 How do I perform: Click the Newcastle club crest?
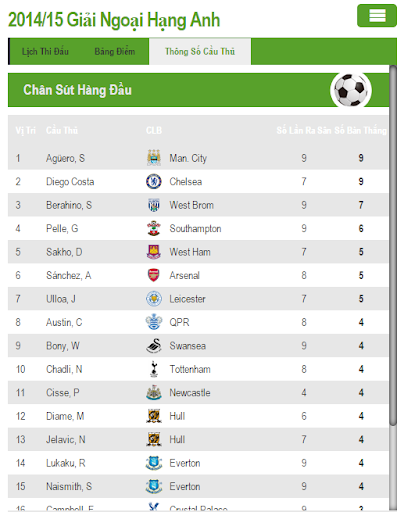click(x=154, y=393)
